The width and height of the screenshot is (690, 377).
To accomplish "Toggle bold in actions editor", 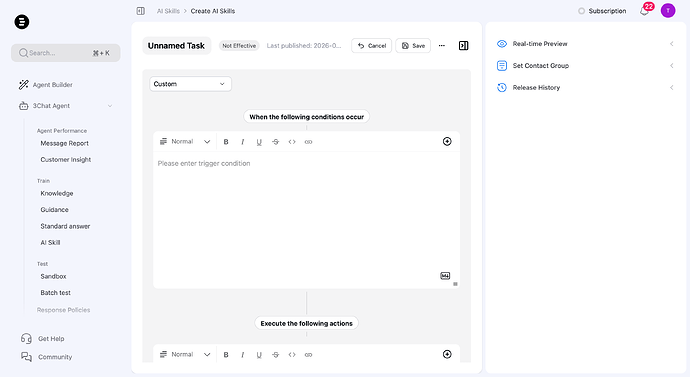I will coord(226,355).
